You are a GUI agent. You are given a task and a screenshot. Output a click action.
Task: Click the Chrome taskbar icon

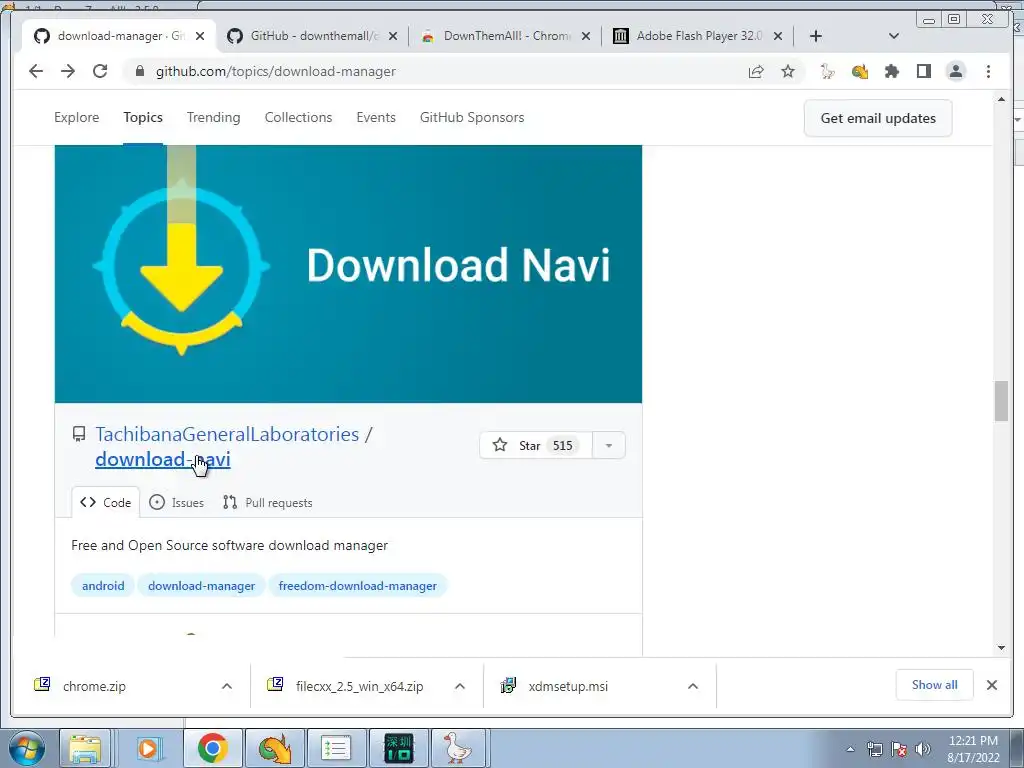tap(212, 748)
